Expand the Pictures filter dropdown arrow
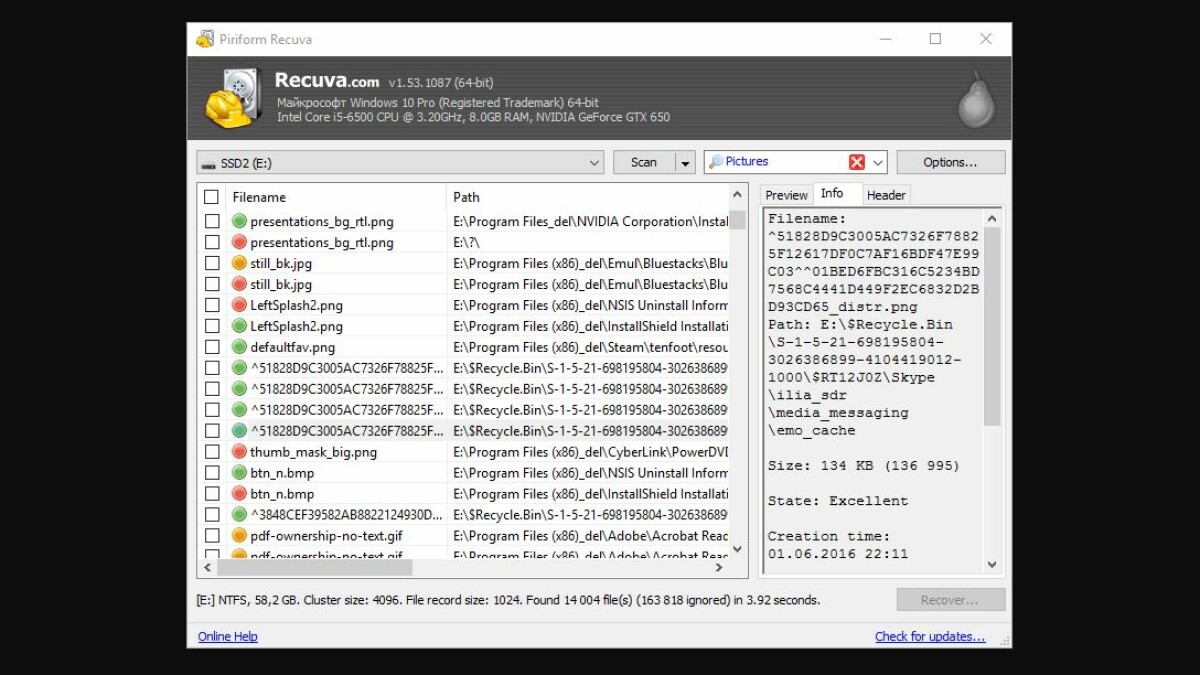The height and width of the screenshot is (675, 1200). [878, 162]
